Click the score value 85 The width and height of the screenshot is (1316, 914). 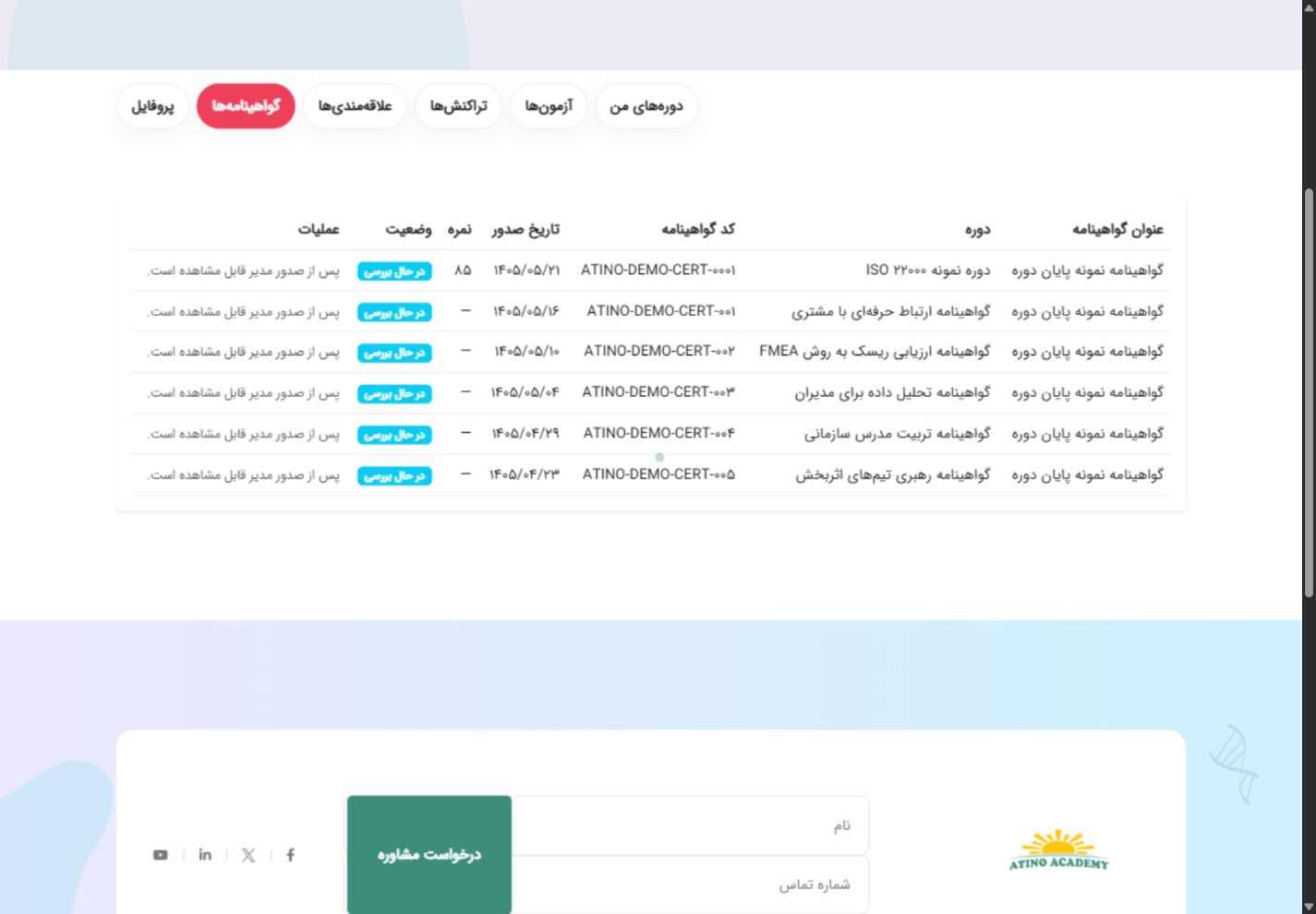[x=463, y=270]
